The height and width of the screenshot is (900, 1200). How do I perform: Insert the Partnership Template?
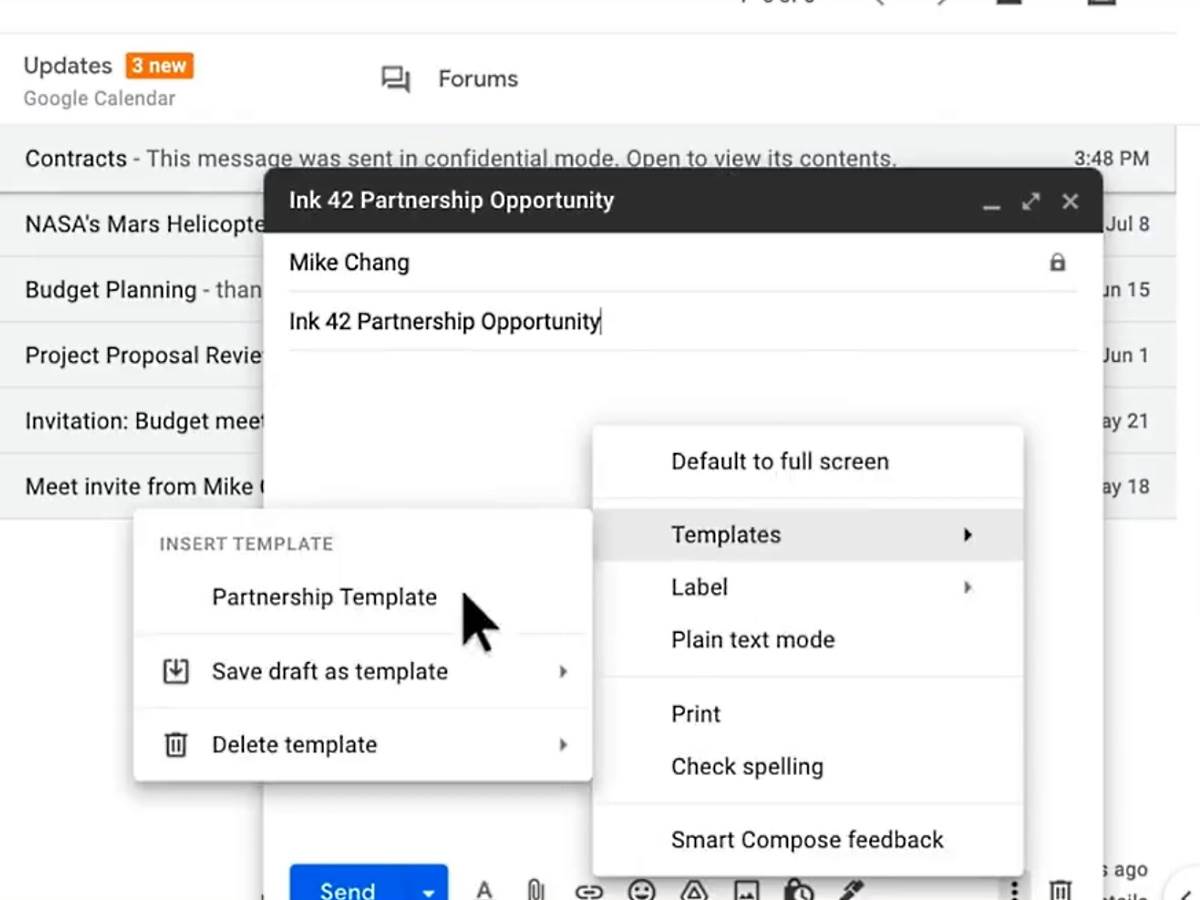click(x=324, y=597)
